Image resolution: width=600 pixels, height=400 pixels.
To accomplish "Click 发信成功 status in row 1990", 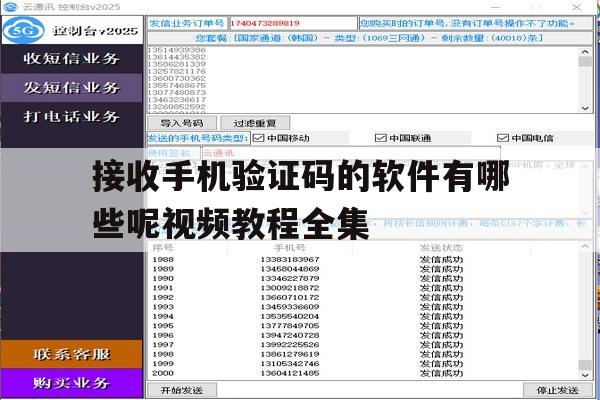I will pyautogui.click(x=441, y=279).
